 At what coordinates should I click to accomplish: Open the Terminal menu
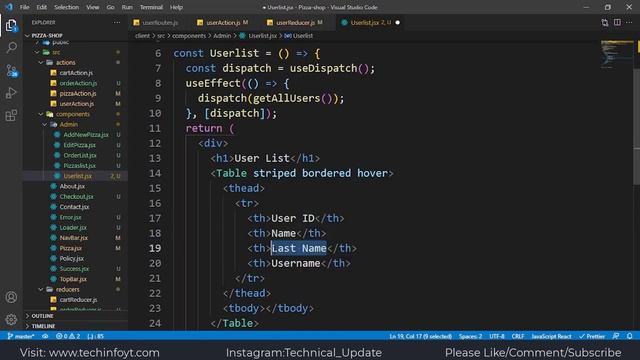point(151,7)
